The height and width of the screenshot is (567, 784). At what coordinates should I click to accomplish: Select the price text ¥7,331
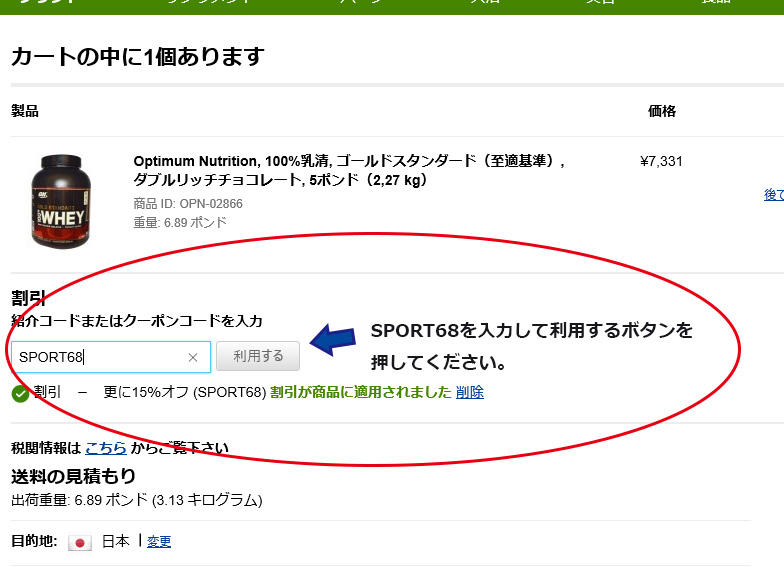(661, 162)
